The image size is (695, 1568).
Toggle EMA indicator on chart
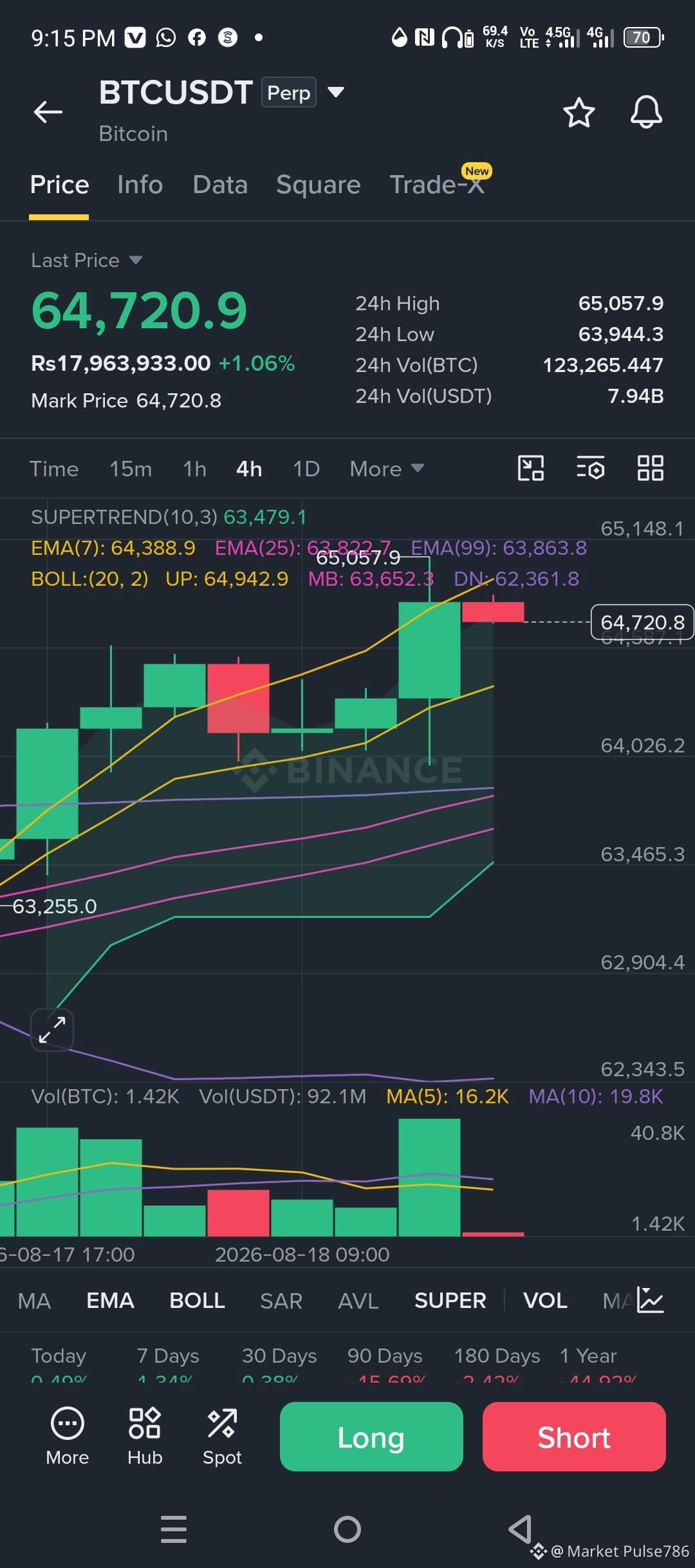(110, 1301)
